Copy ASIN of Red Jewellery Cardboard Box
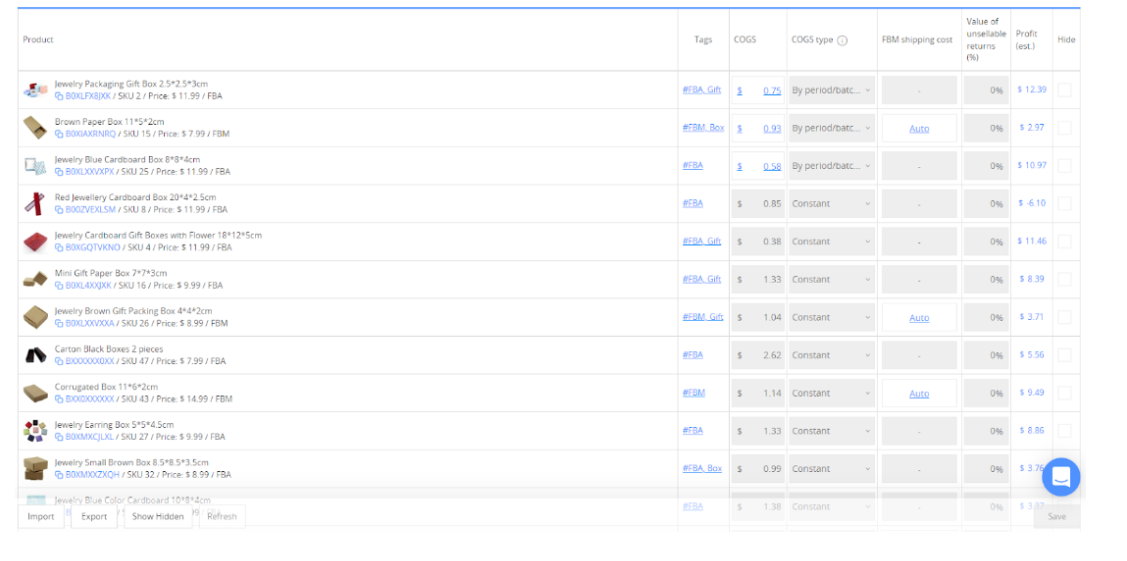The image size is (1127, 561). tap(59, 210)
